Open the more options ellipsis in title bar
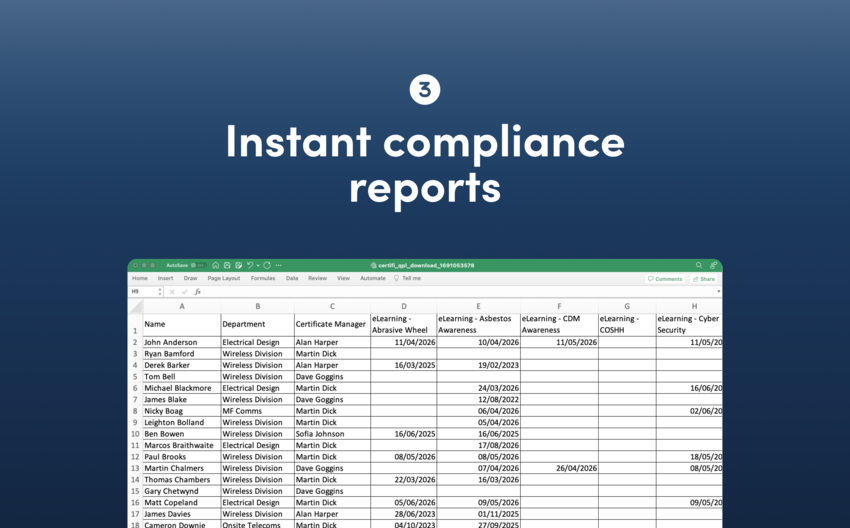The image size is (850, 528). click(279, 266)
